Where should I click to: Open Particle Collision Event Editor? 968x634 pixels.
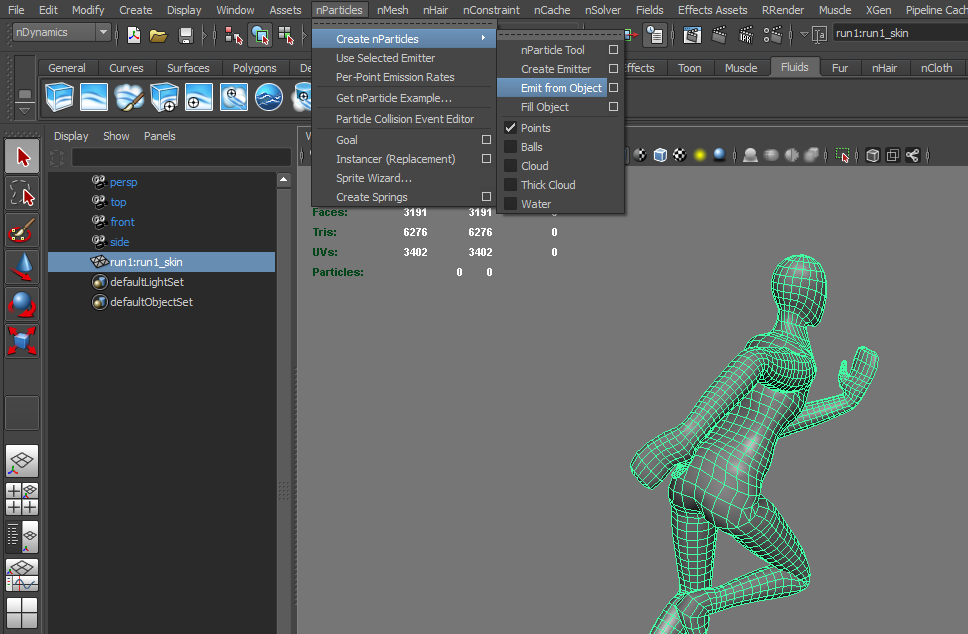404,119
